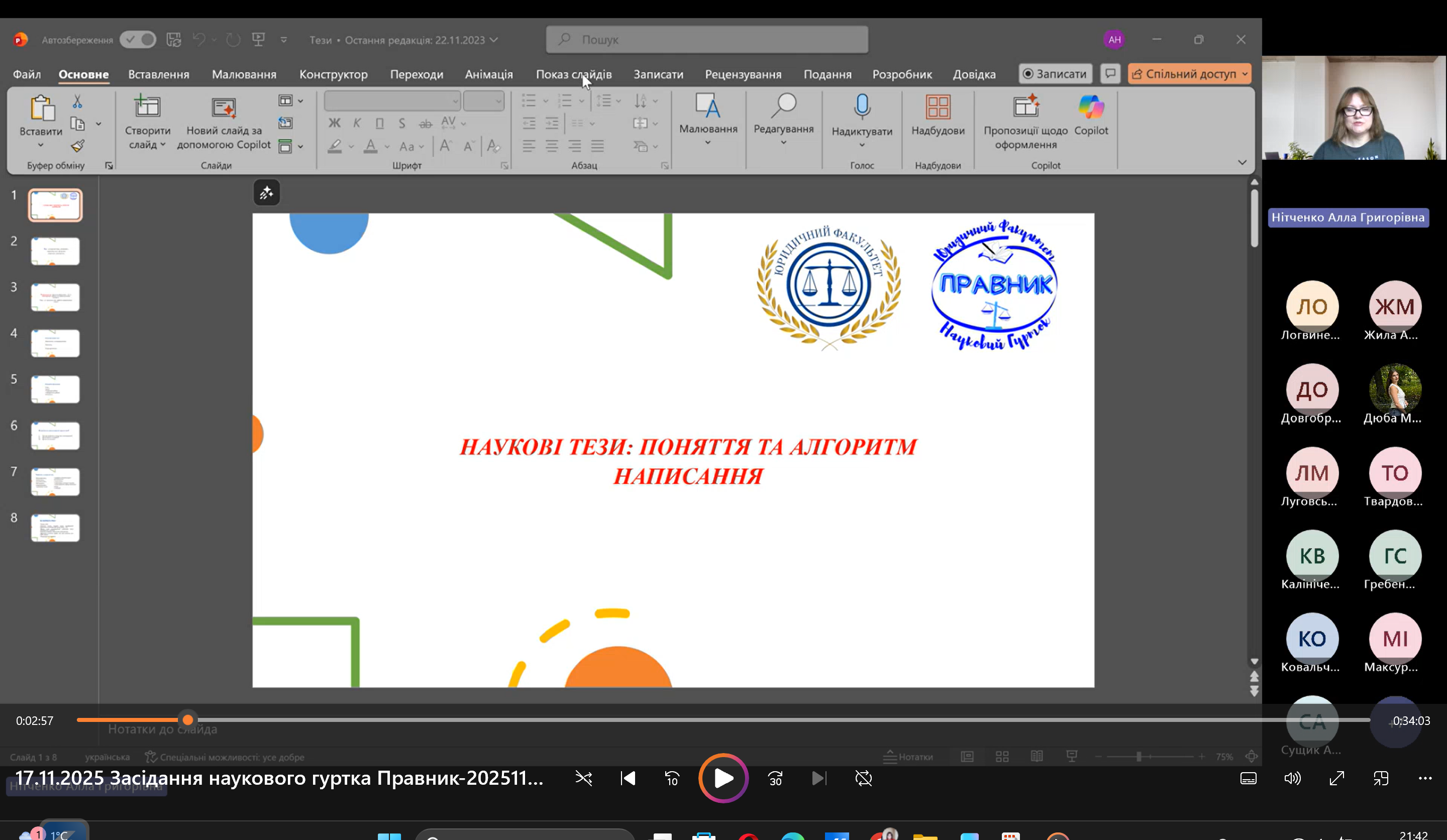Skip forward 30 seconds in player

pyautogui.click(x=775, y=779)
